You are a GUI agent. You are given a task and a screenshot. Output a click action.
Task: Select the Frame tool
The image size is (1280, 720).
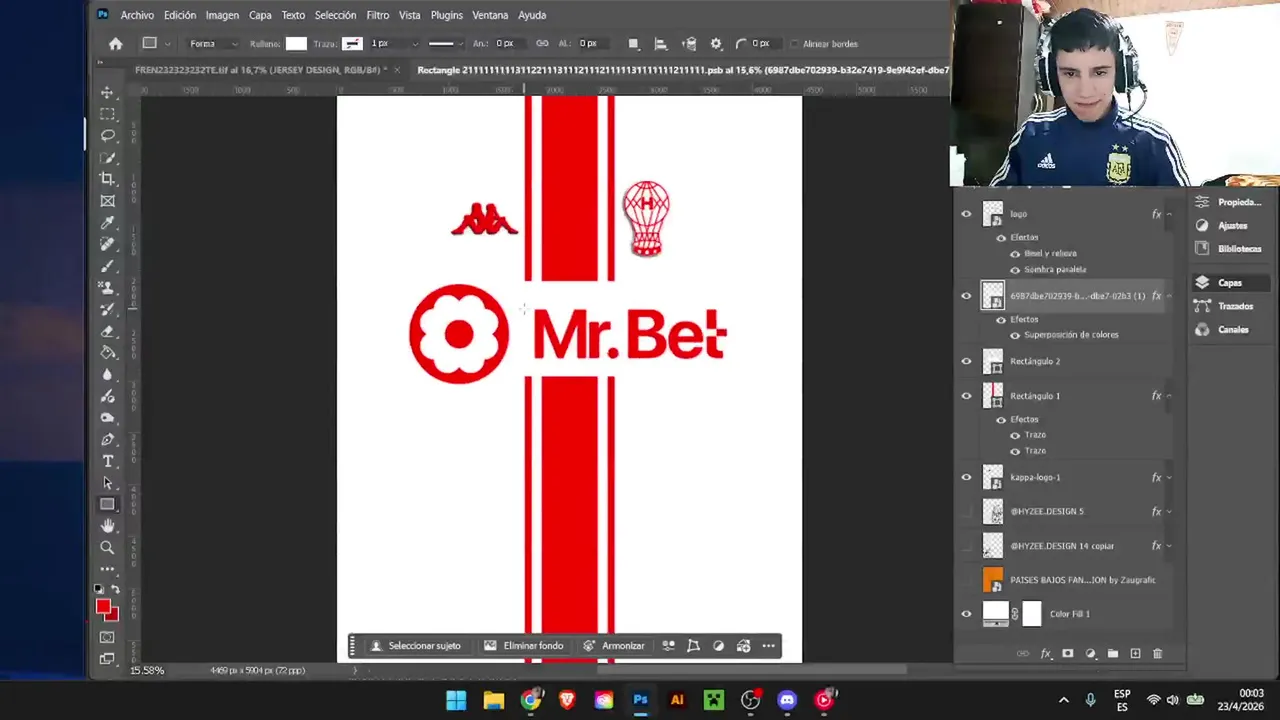coord(107,201)
